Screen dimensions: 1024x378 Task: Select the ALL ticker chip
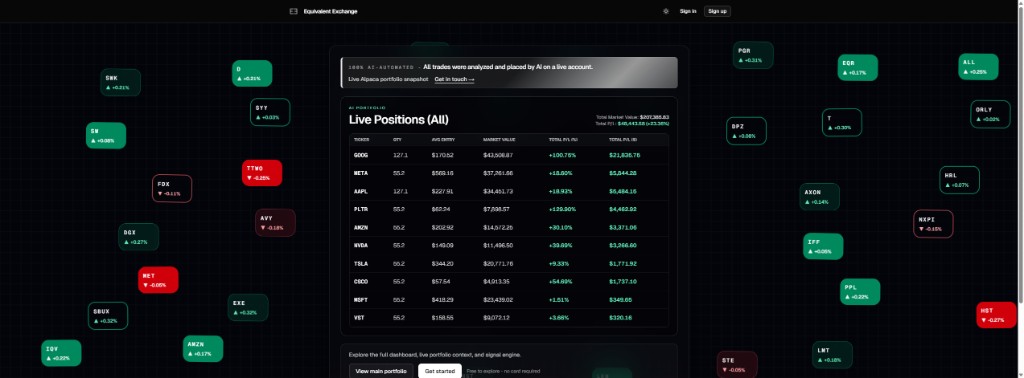(978, 67)
